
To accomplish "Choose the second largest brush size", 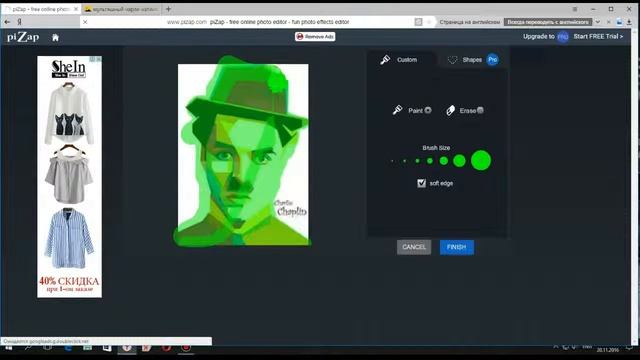I will [x=459, y=161].
